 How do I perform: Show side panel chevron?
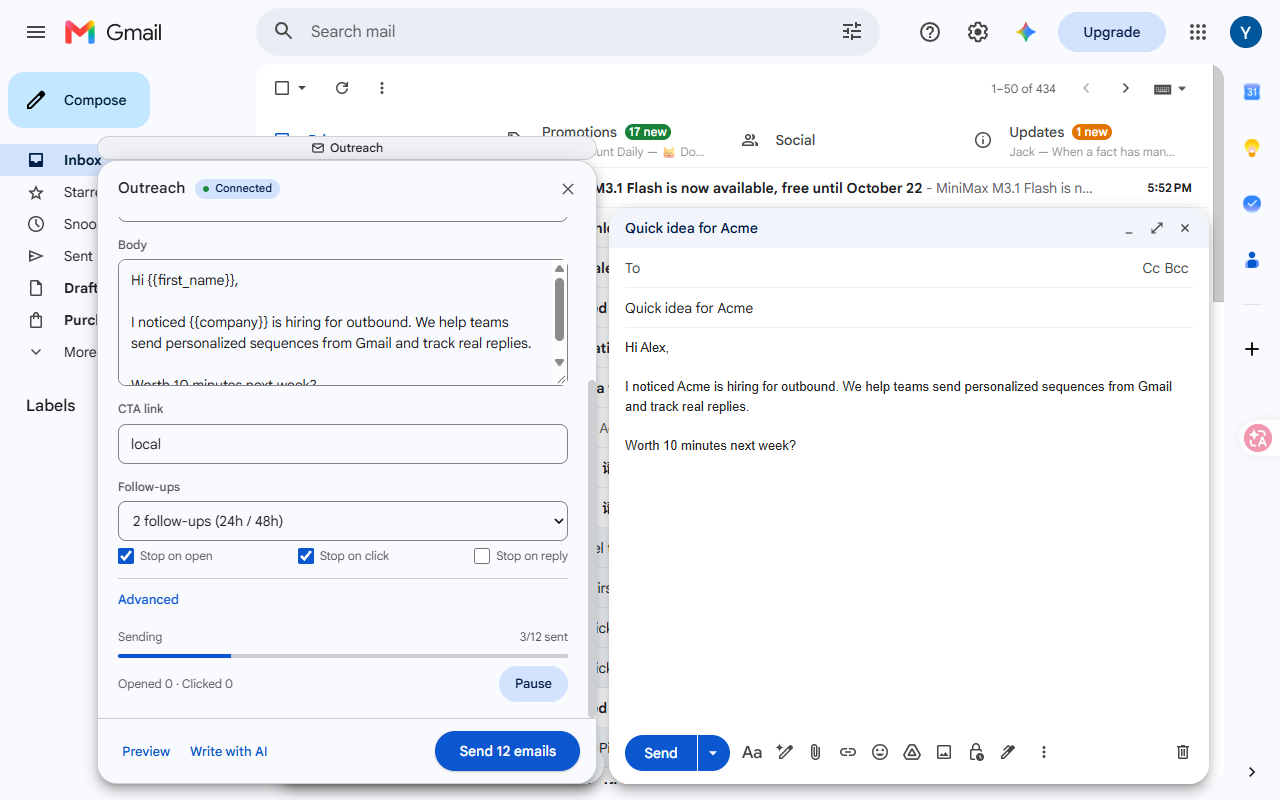click(x=1252, y=772)
